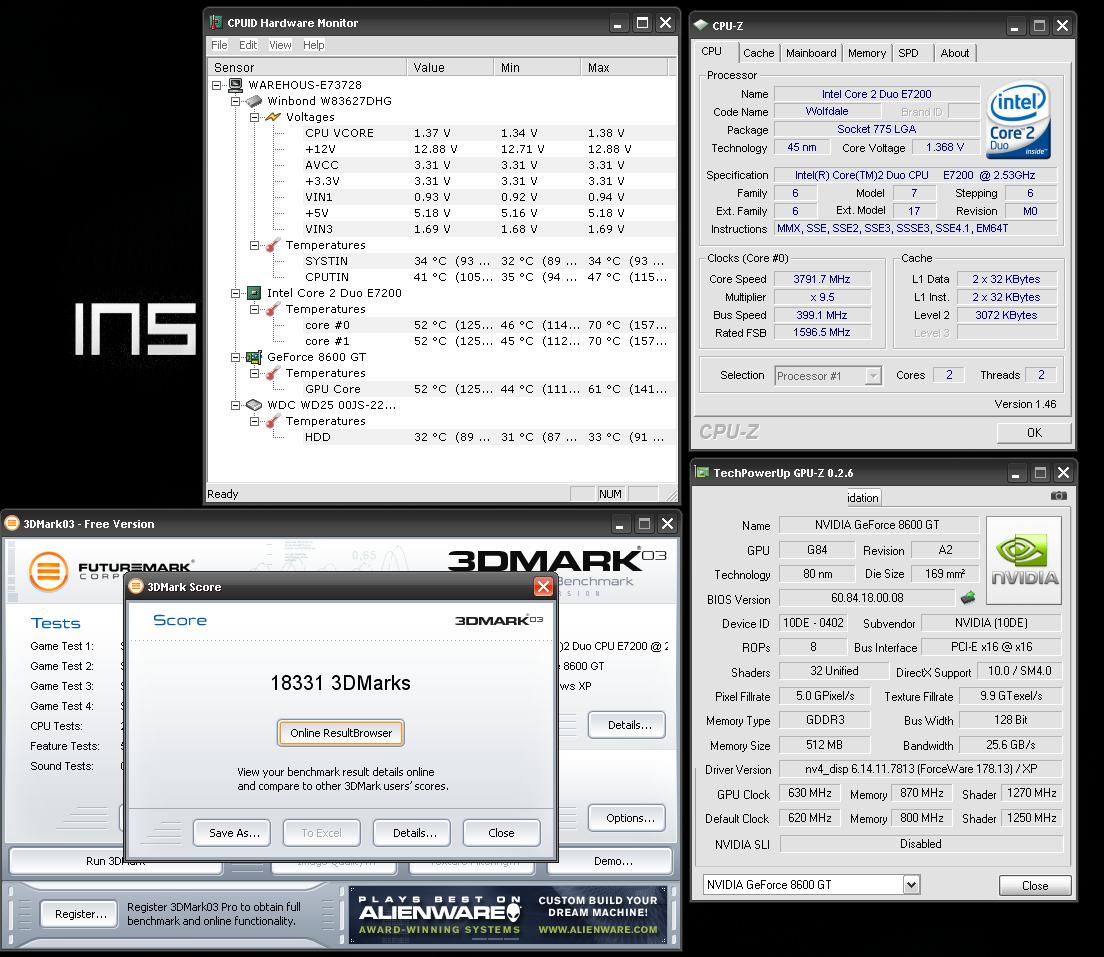Click the Sensor column header
This screenshot has height=957, width=1104.
click(307, 68)
